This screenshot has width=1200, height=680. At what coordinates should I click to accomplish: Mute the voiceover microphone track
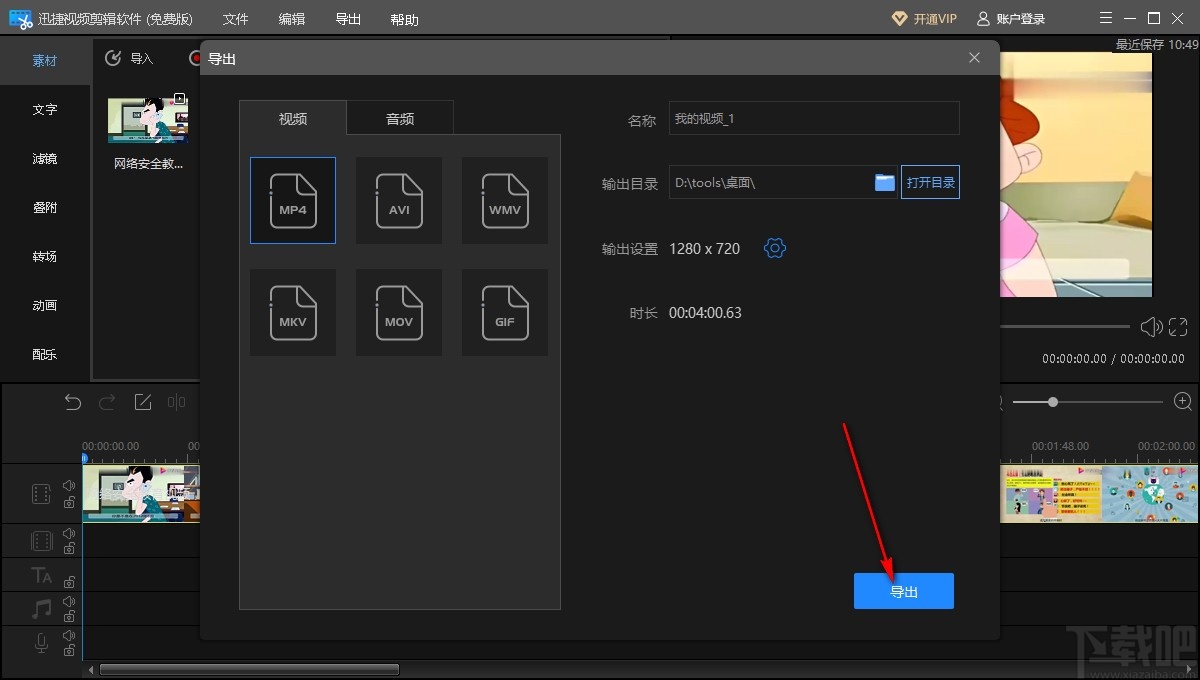(x=69, y=636)
